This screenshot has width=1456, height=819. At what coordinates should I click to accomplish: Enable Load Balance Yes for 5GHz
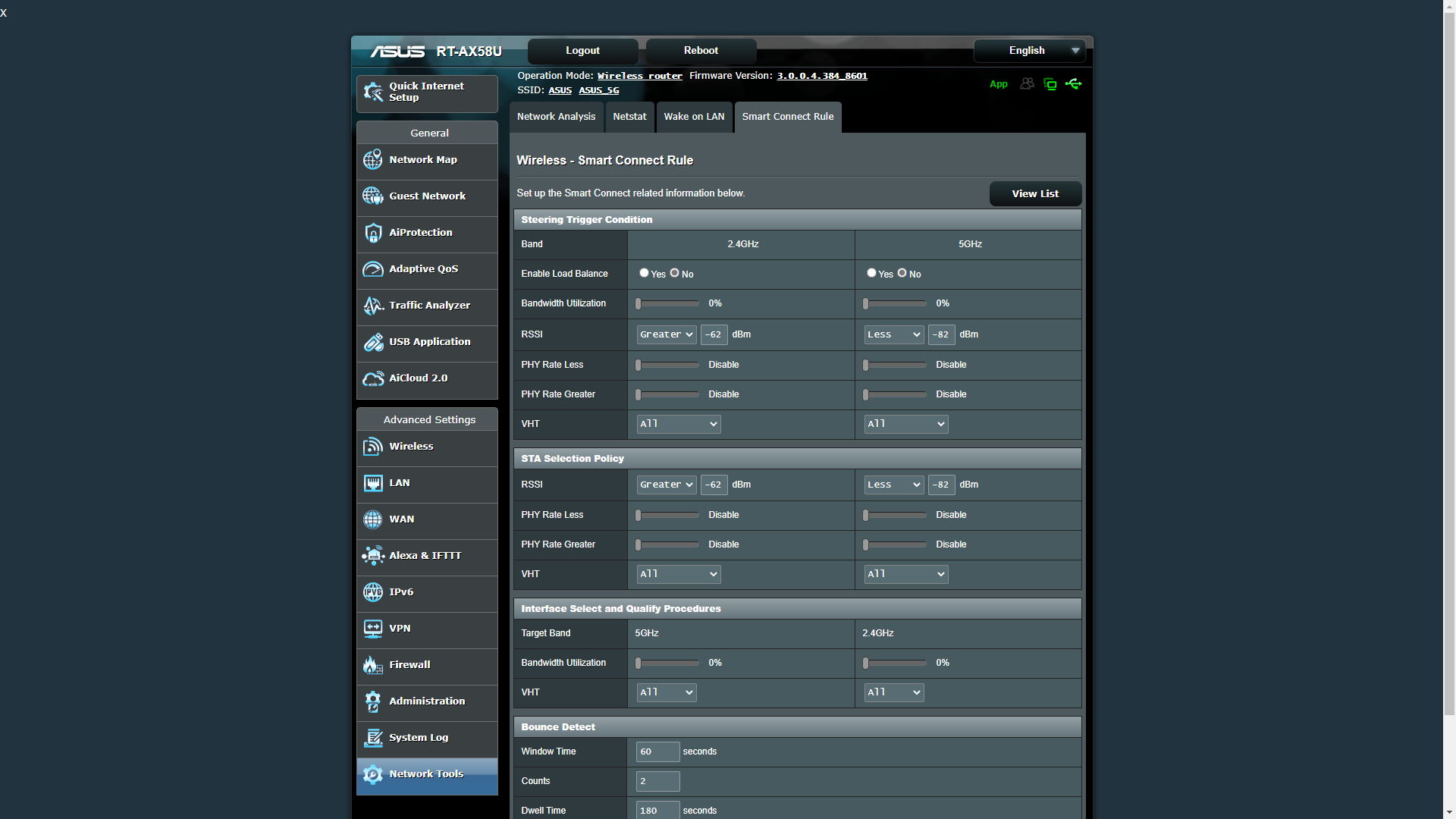point(870,272)
